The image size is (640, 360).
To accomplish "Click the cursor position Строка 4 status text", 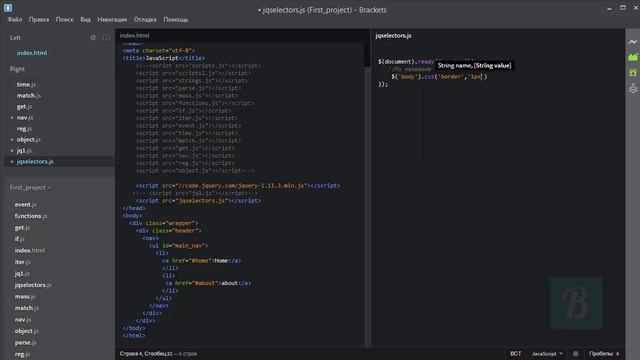I will point(146,354).
